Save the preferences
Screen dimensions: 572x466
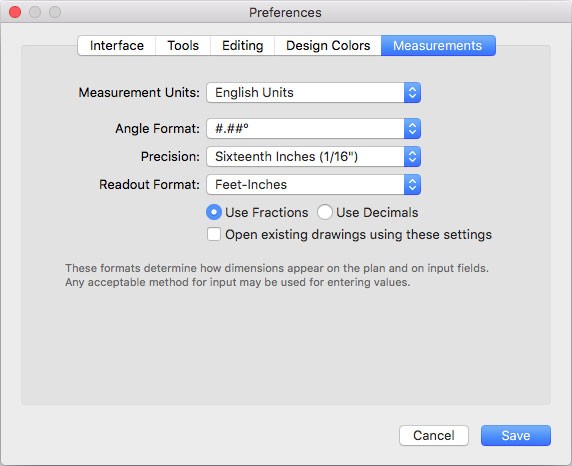click(x=516, y=435)
